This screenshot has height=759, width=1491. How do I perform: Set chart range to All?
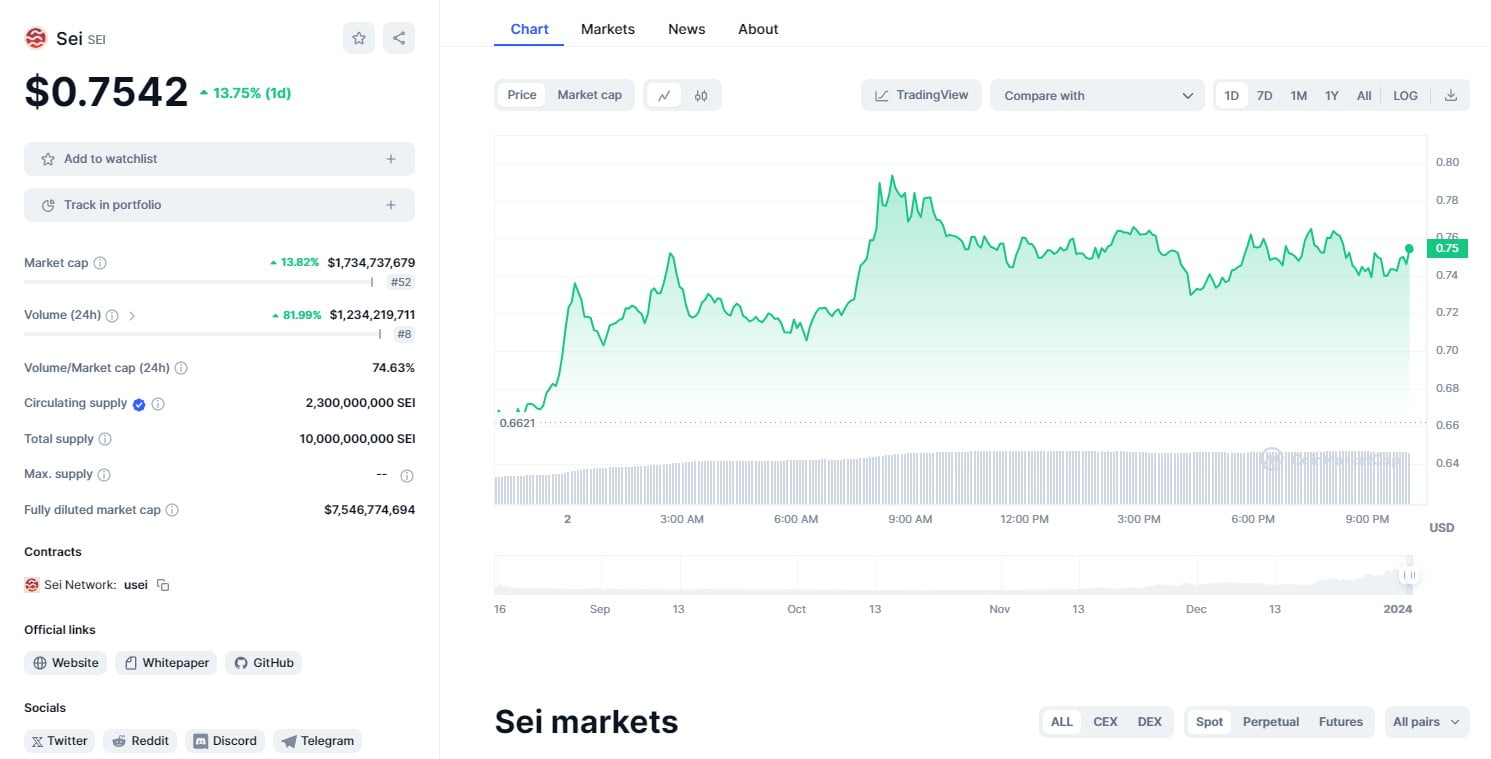click(x=1364, y=95)
